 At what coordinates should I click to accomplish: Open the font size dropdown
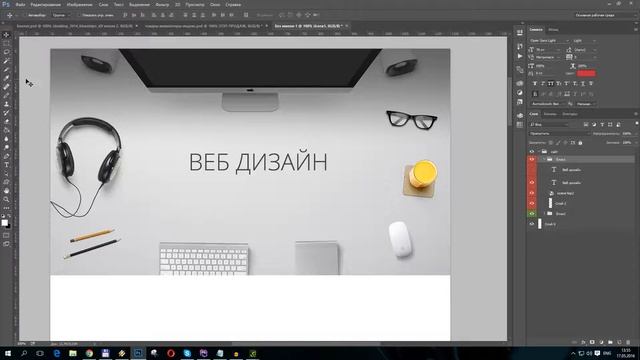(548, 49)
